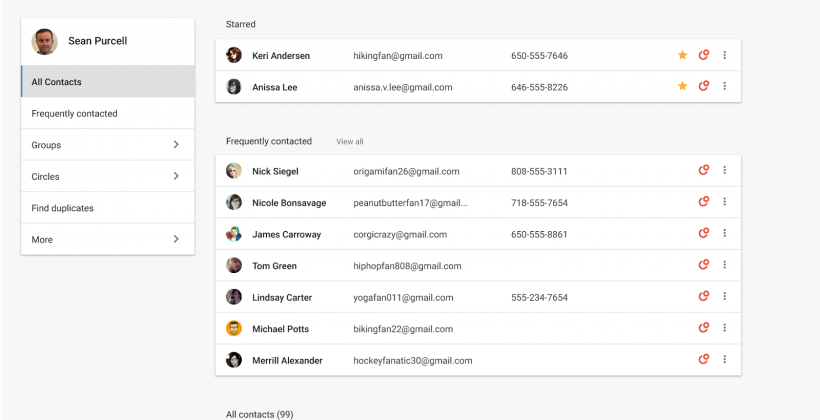Click the Google+ circle icon for Keri Andersen

pos(704,56)
